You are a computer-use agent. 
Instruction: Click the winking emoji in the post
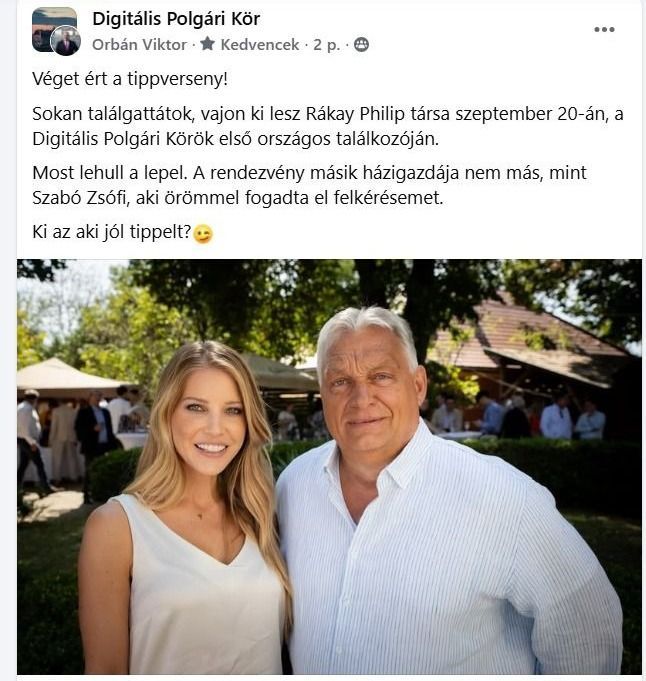coord(203,234)
